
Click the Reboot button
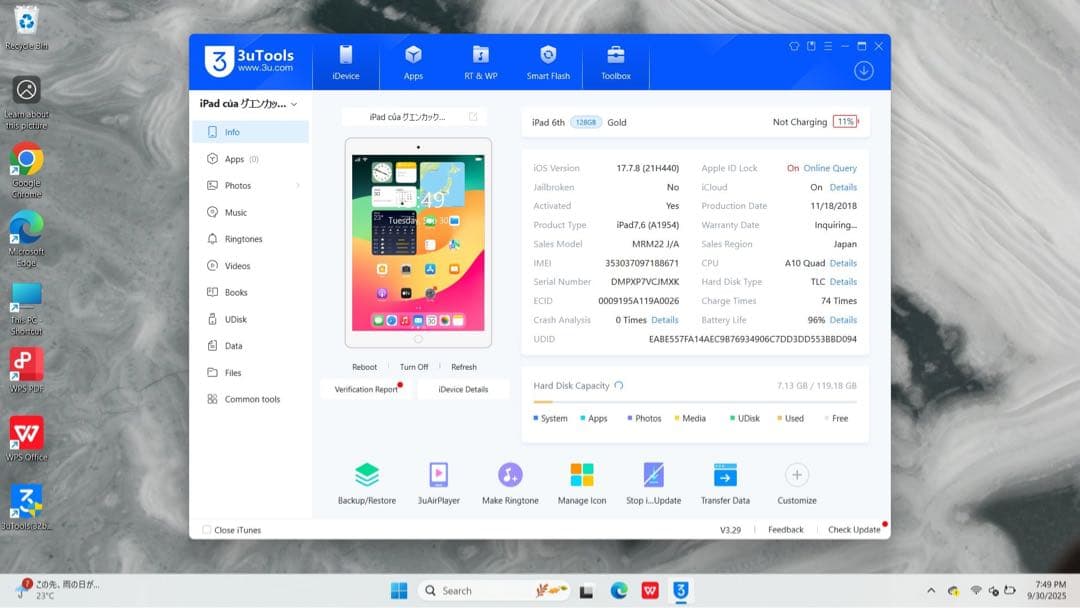point(364,366)
